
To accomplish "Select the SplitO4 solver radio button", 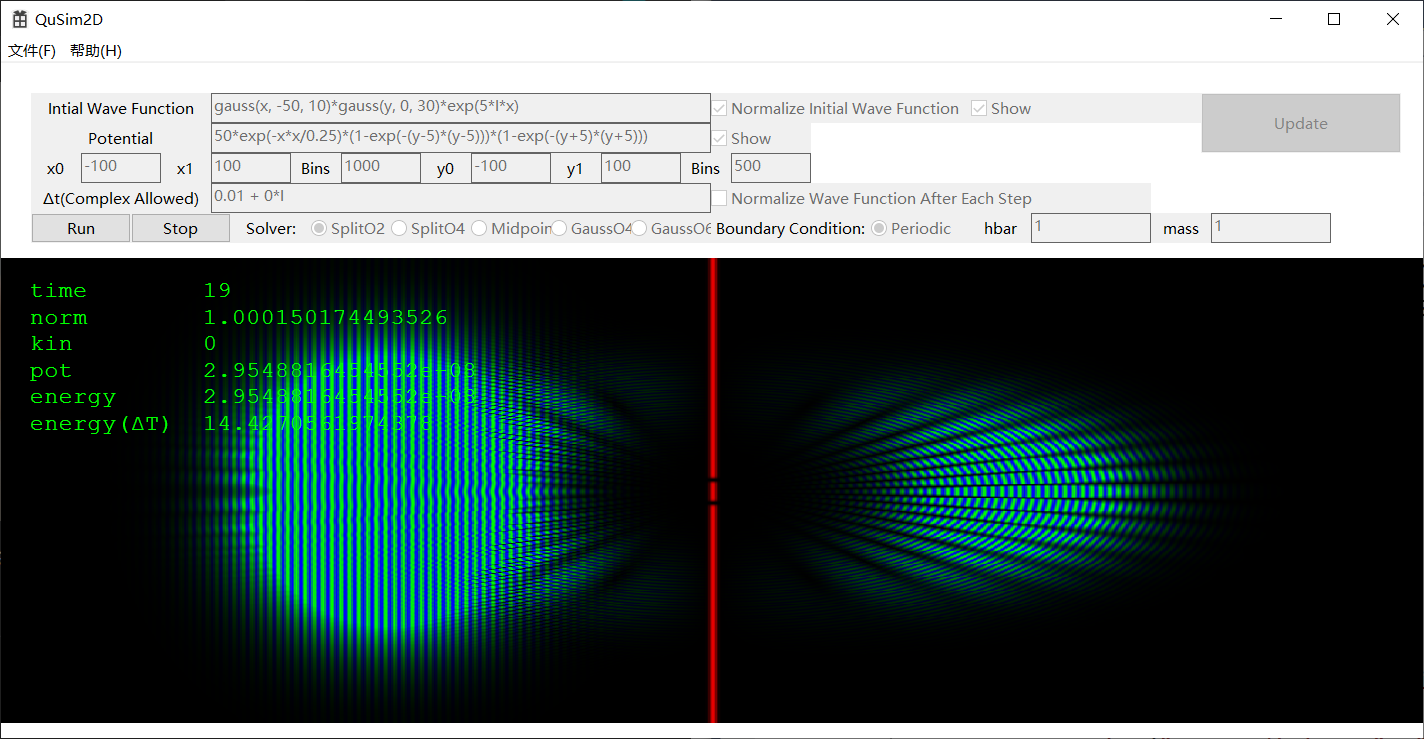I will [399, 228].
